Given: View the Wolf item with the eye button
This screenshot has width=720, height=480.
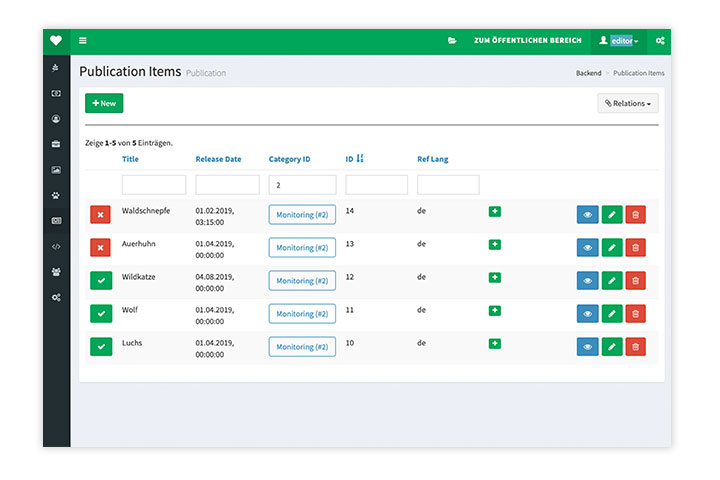Looking at the screenshot, I should pos(588,314).
